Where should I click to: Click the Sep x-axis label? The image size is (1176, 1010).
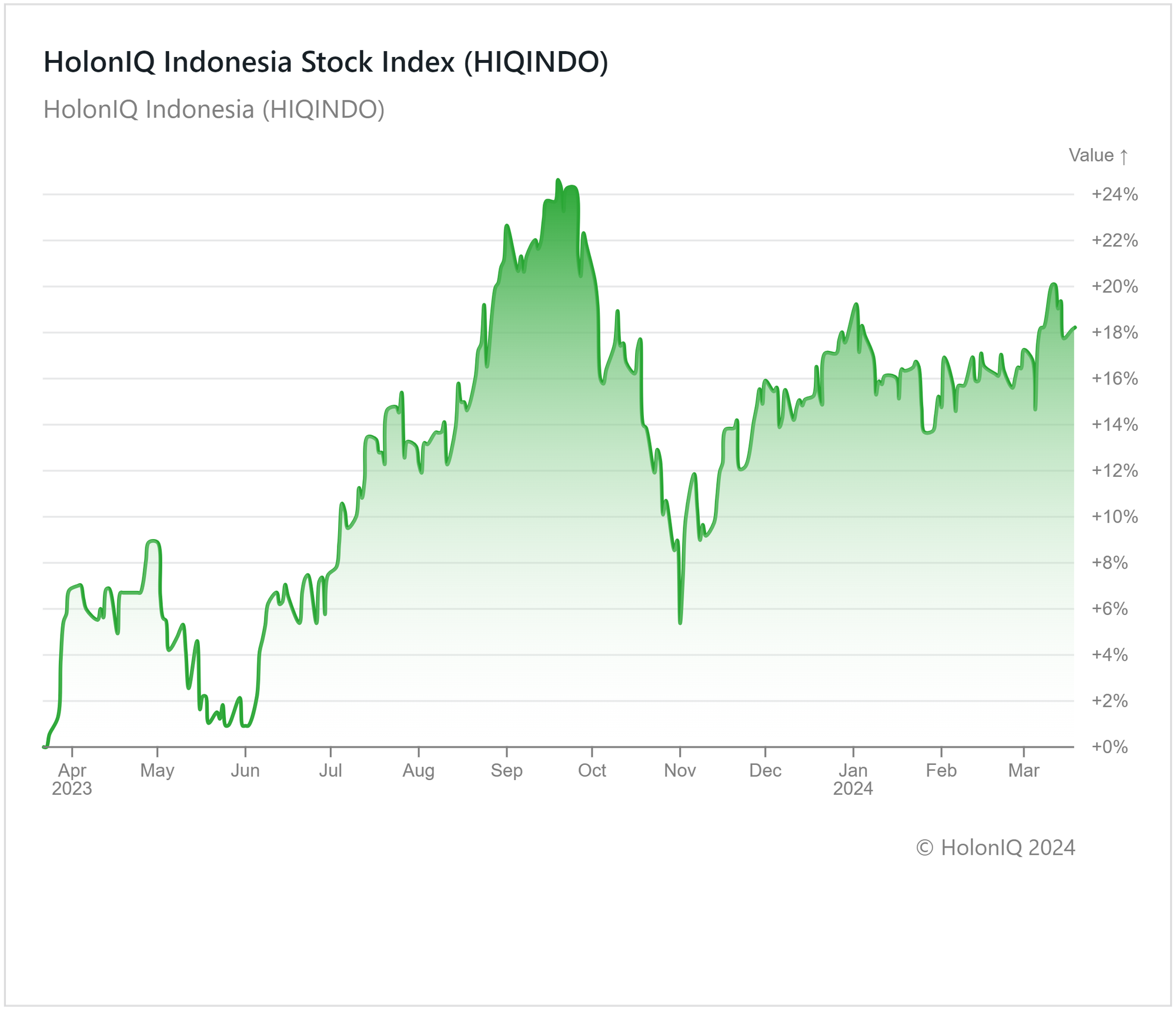point(506,771)
